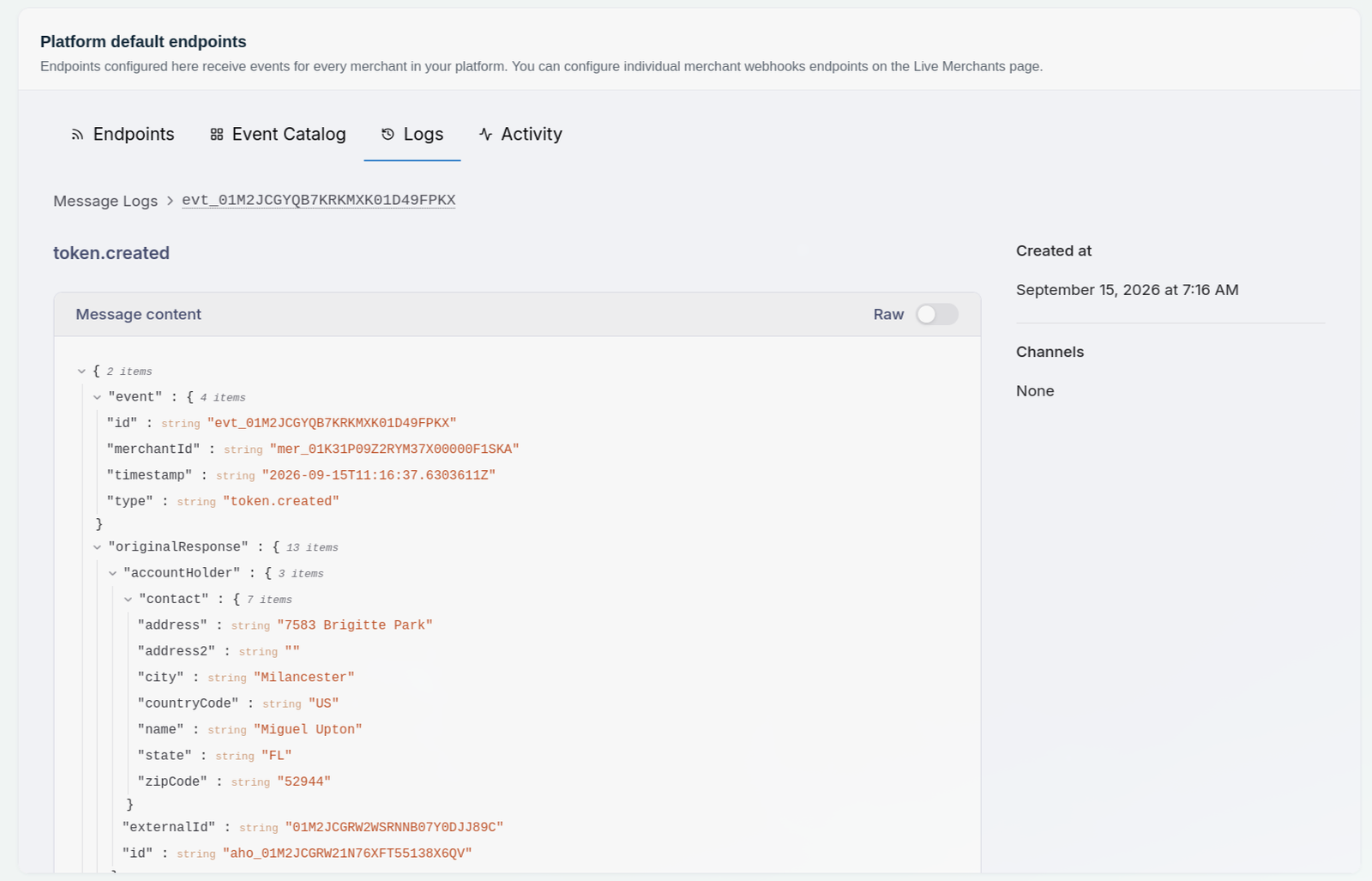Click the "externalId" key label

169,827
